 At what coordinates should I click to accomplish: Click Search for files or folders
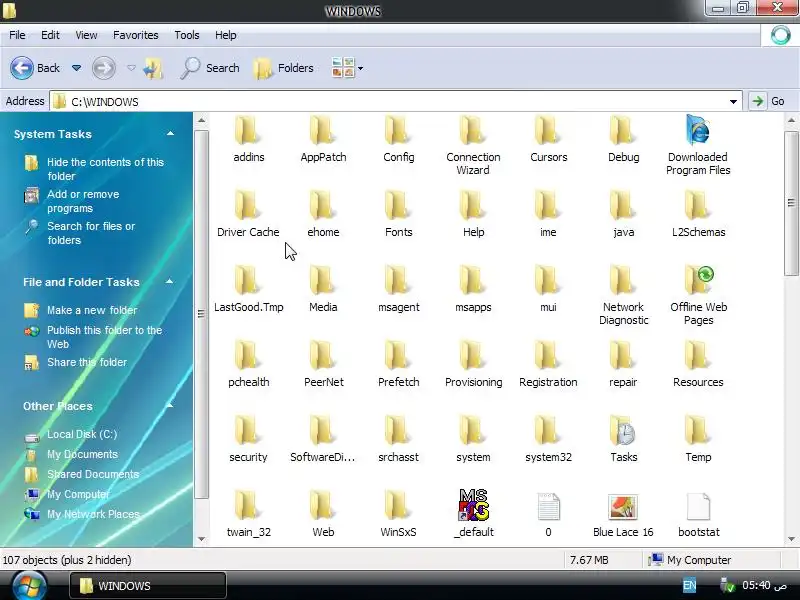tap(91, 233)
